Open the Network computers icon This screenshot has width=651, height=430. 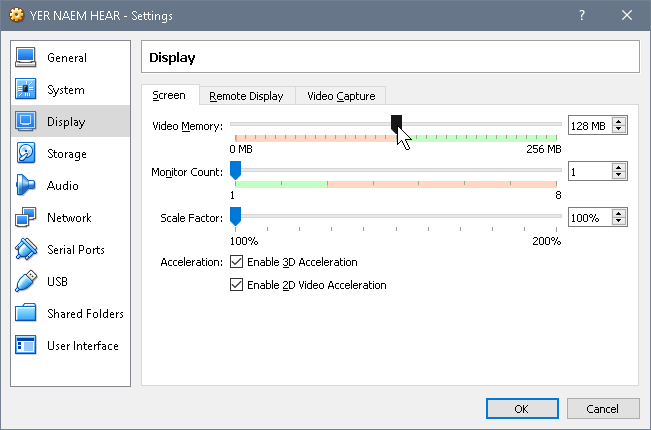[x=26, y=217]
